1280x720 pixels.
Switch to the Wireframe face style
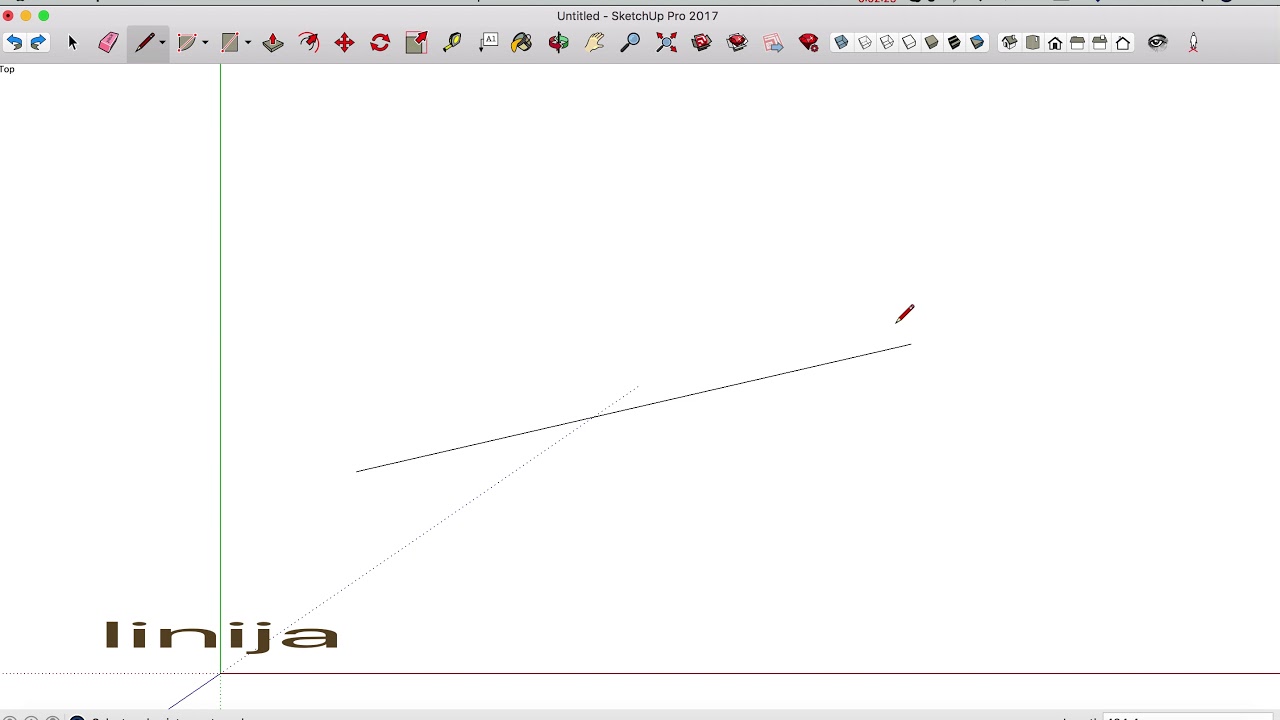coord(887,42)
